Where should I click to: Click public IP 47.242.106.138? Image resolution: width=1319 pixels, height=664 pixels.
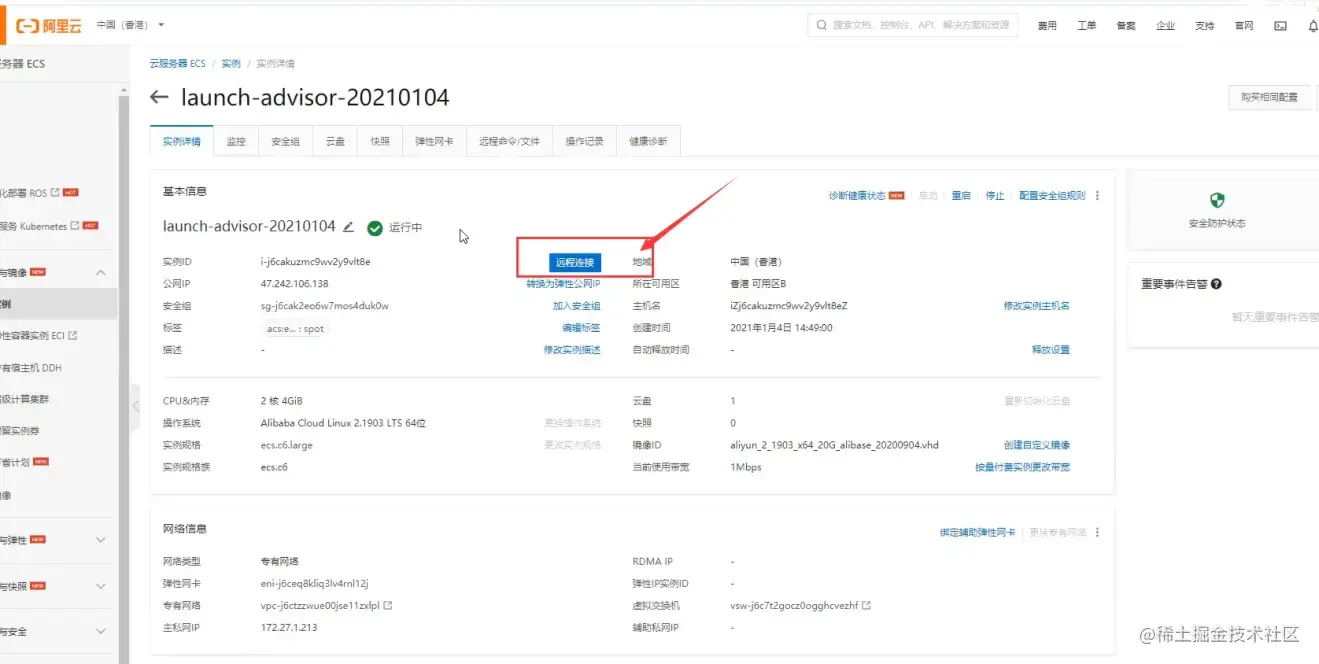(x=295, y=284)
